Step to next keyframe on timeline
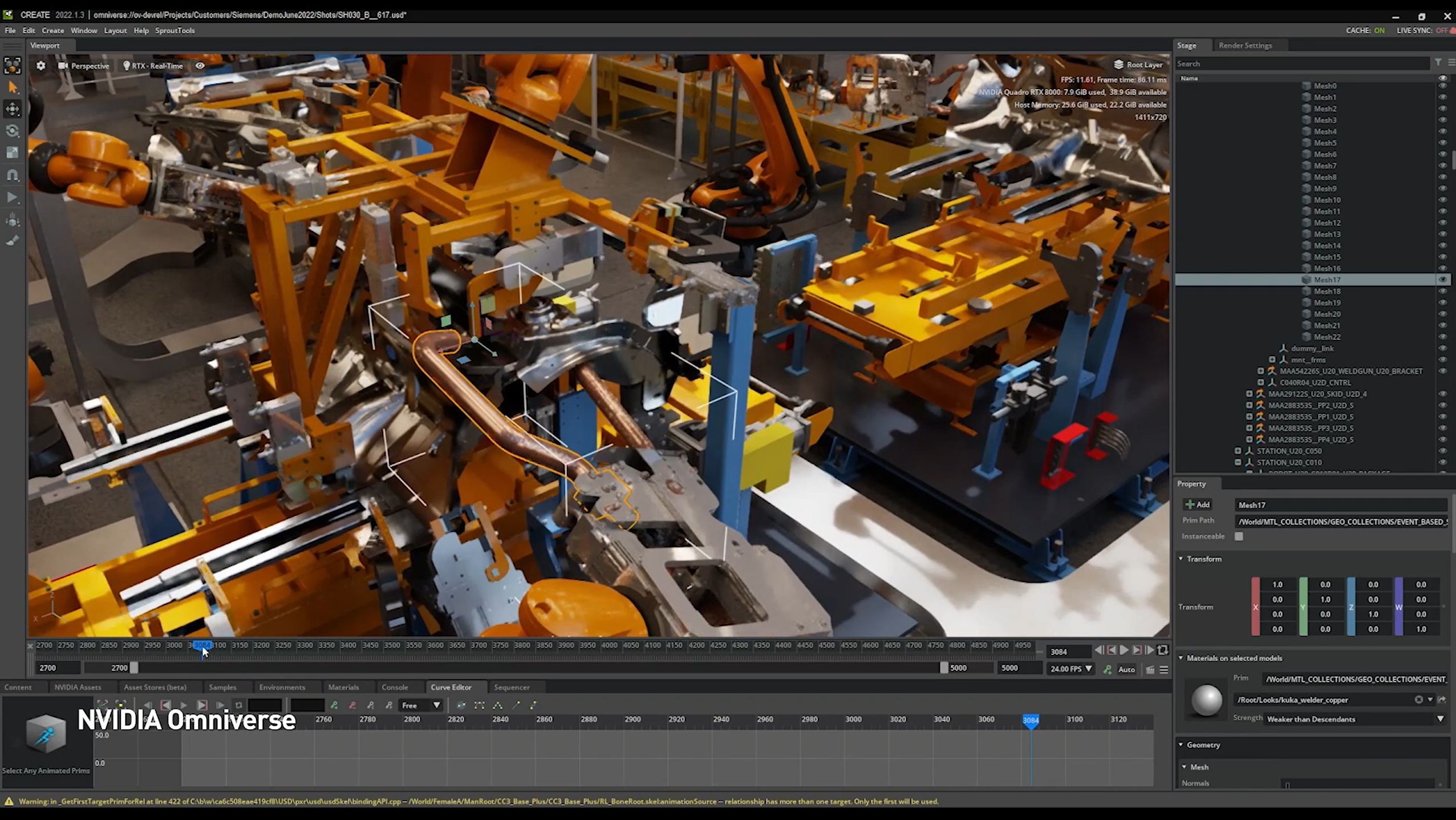This screenshot has width=1456, height=820. (x=1137, y=650)
